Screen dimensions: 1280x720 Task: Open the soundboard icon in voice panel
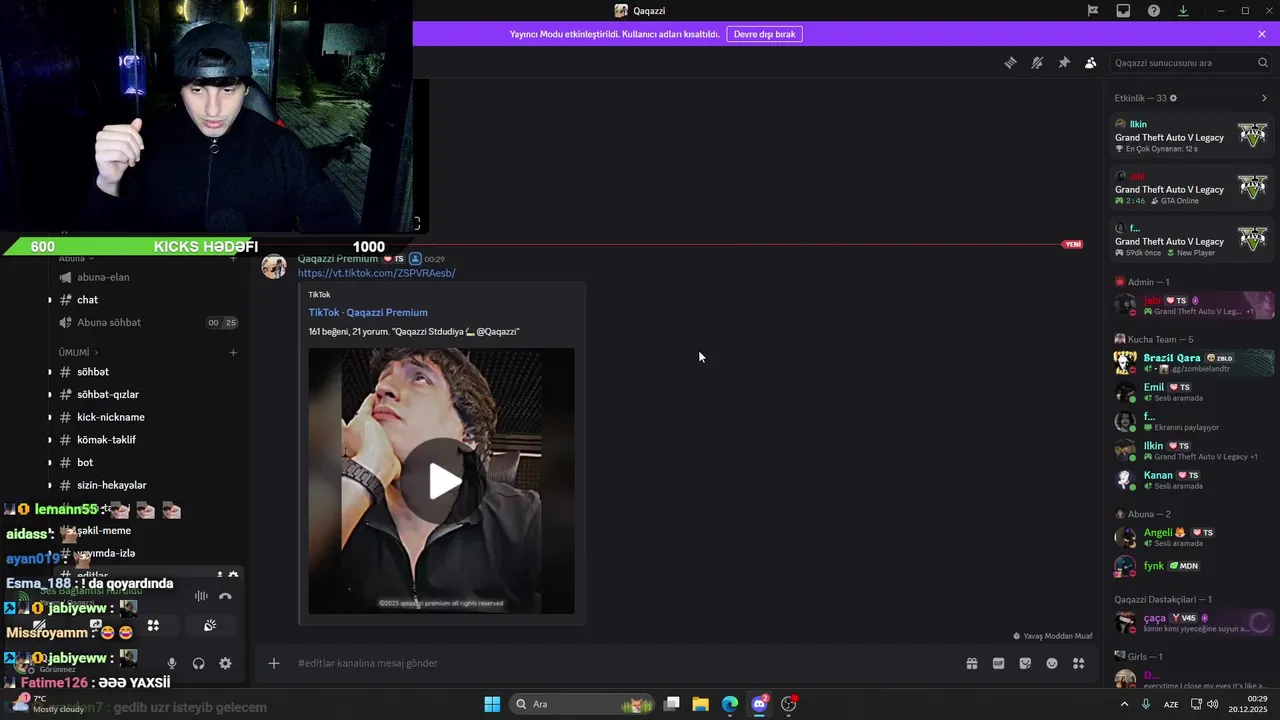pyautogui.click(x=210, y=626)
